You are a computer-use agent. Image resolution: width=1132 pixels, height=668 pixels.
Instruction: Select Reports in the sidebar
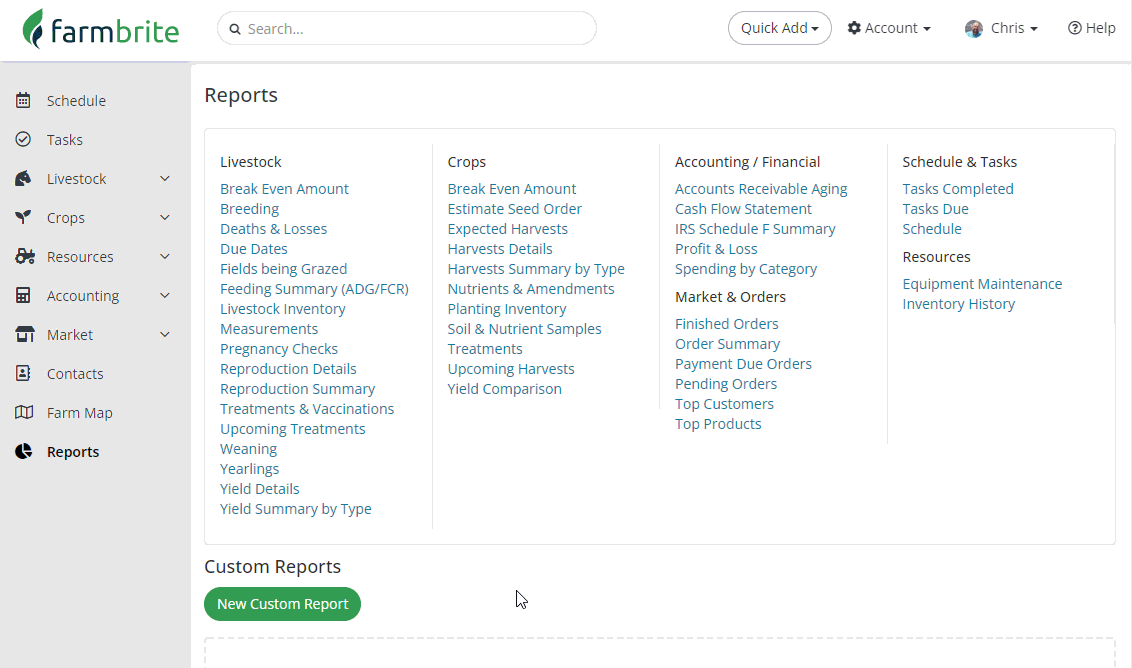[x=73, y=452]
